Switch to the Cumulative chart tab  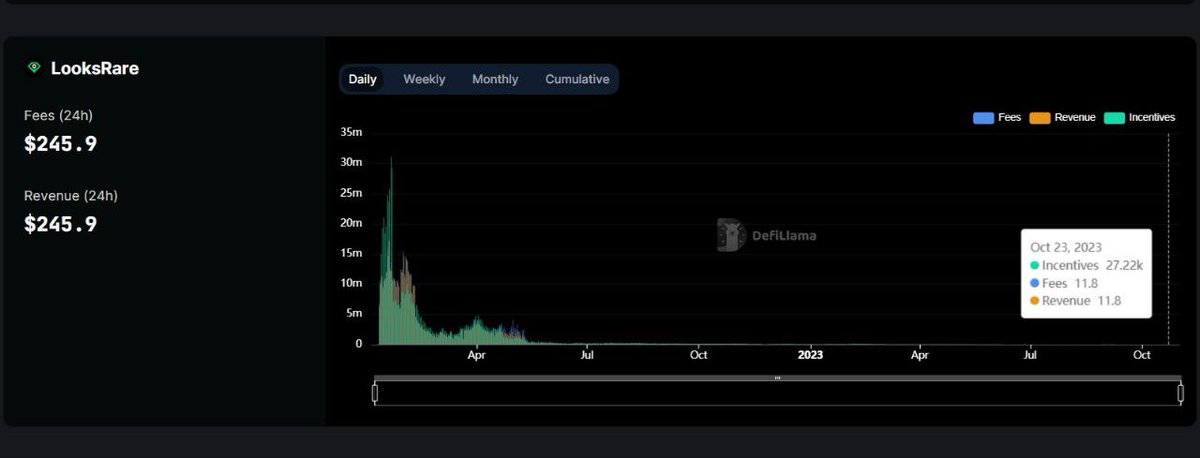[x=577, y=79]
